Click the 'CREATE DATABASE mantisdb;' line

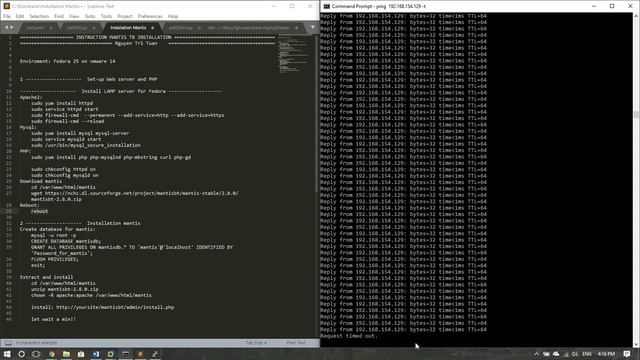click(66, 241)
